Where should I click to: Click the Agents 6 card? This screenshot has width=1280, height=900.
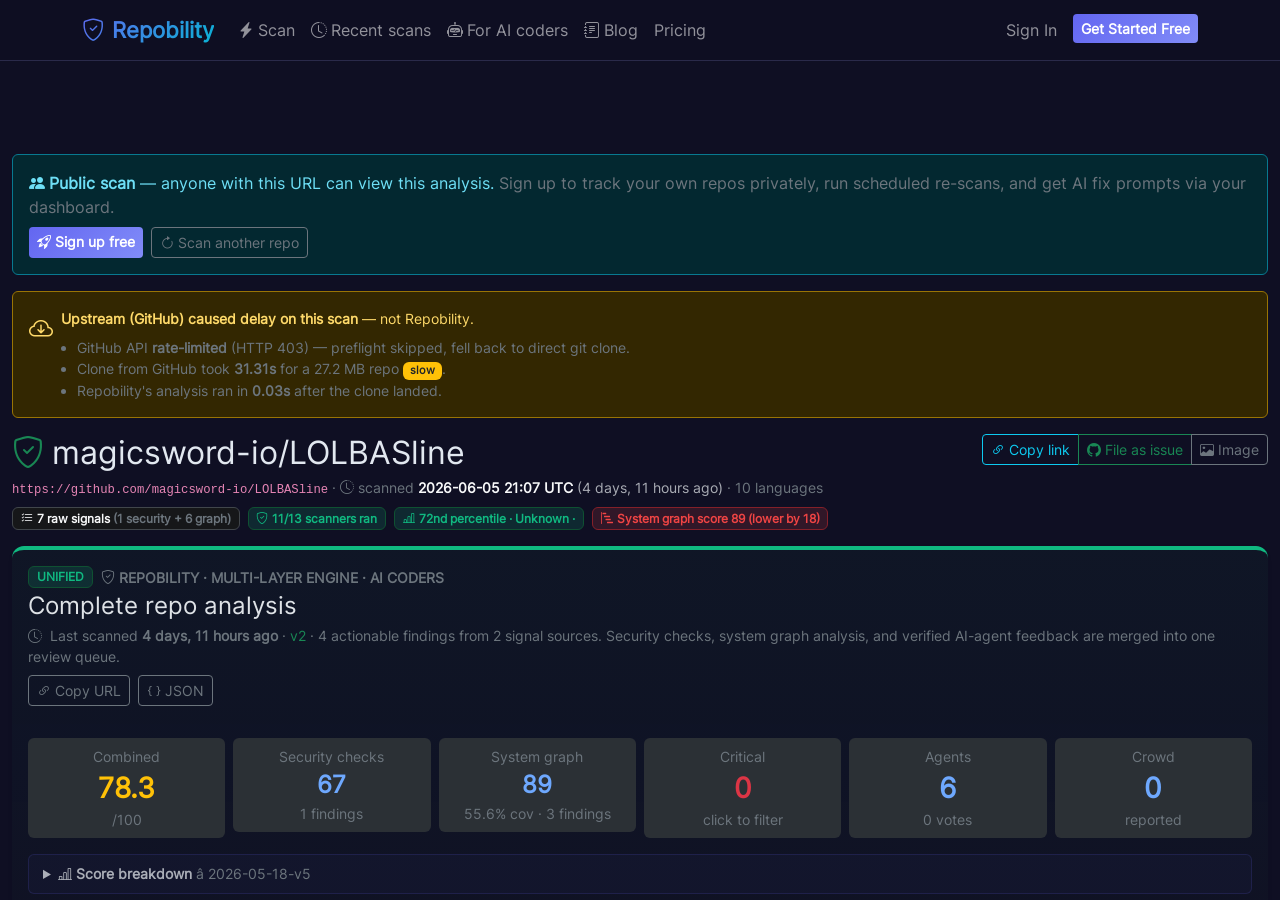click(x=948, y=788)
